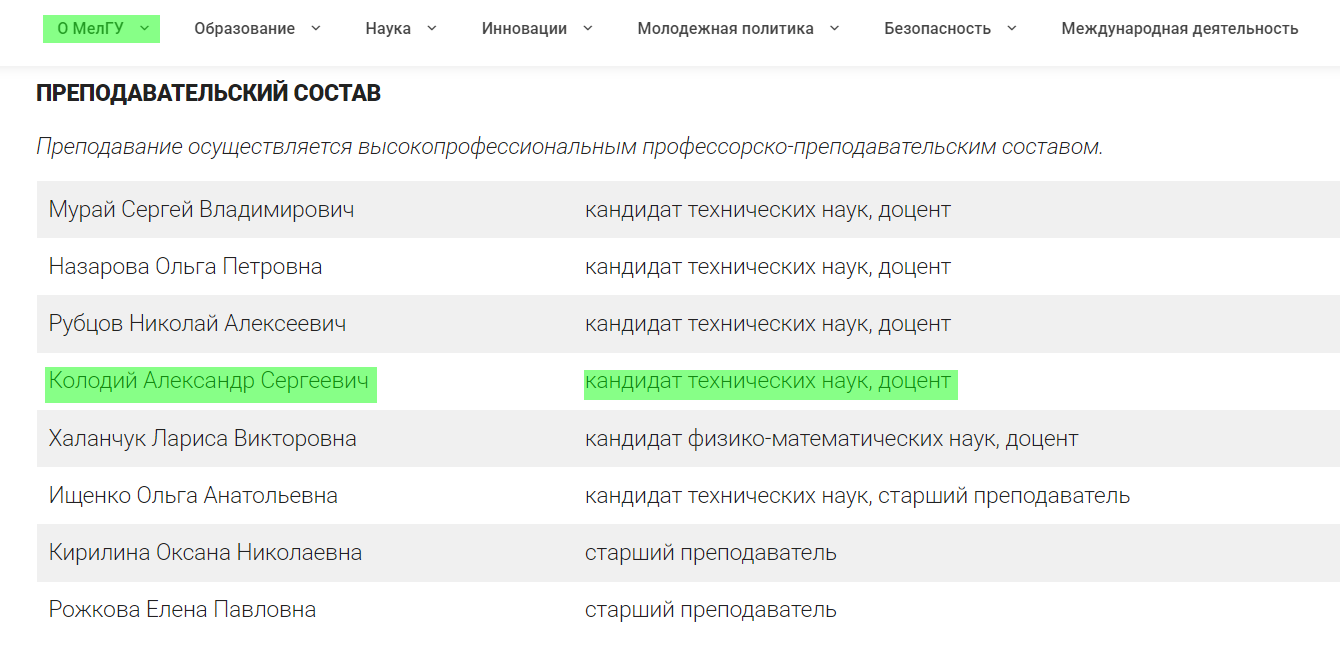This screenshot has height=667, width=1340.
Task: Expand the О МелГУ dropdown chevron
Action: coord(146,28)
